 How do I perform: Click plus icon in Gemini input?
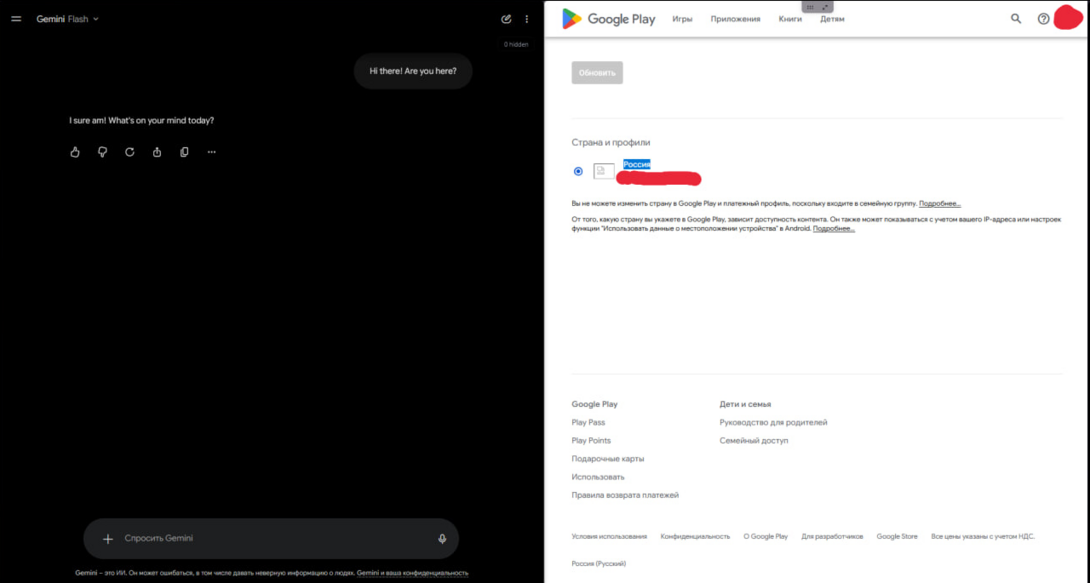[x=108, y=539]
